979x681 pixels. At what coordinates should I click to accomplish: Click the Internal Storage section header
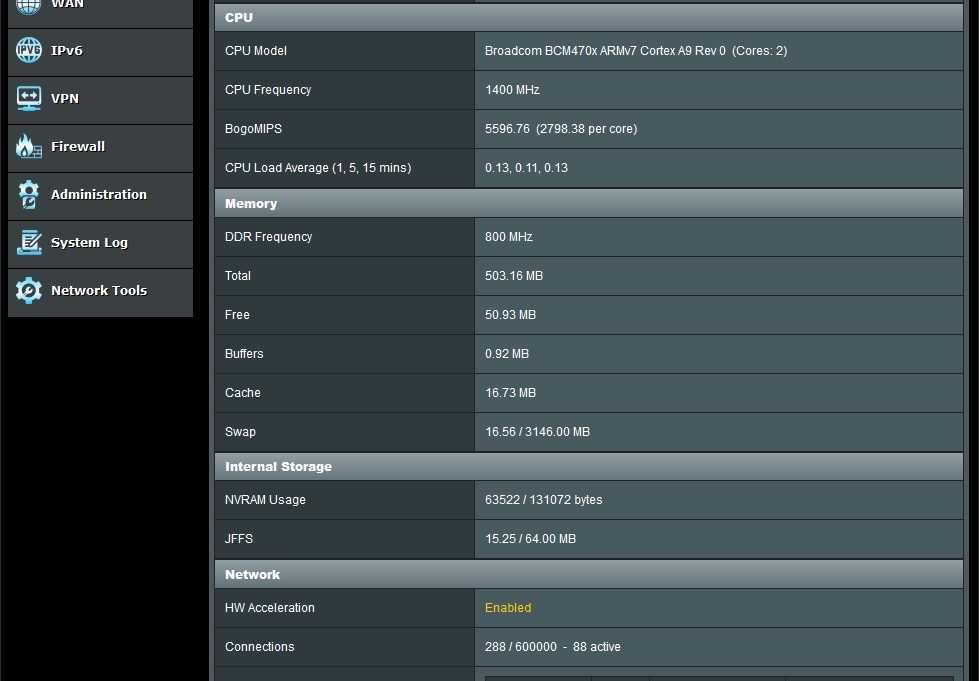(x=589, y=466)
